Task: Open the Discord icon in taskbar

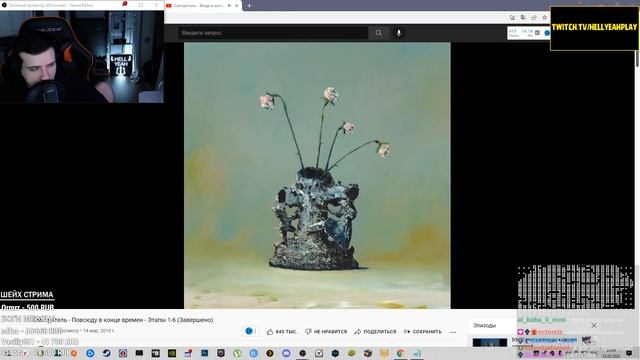Action: coord(286,353)
